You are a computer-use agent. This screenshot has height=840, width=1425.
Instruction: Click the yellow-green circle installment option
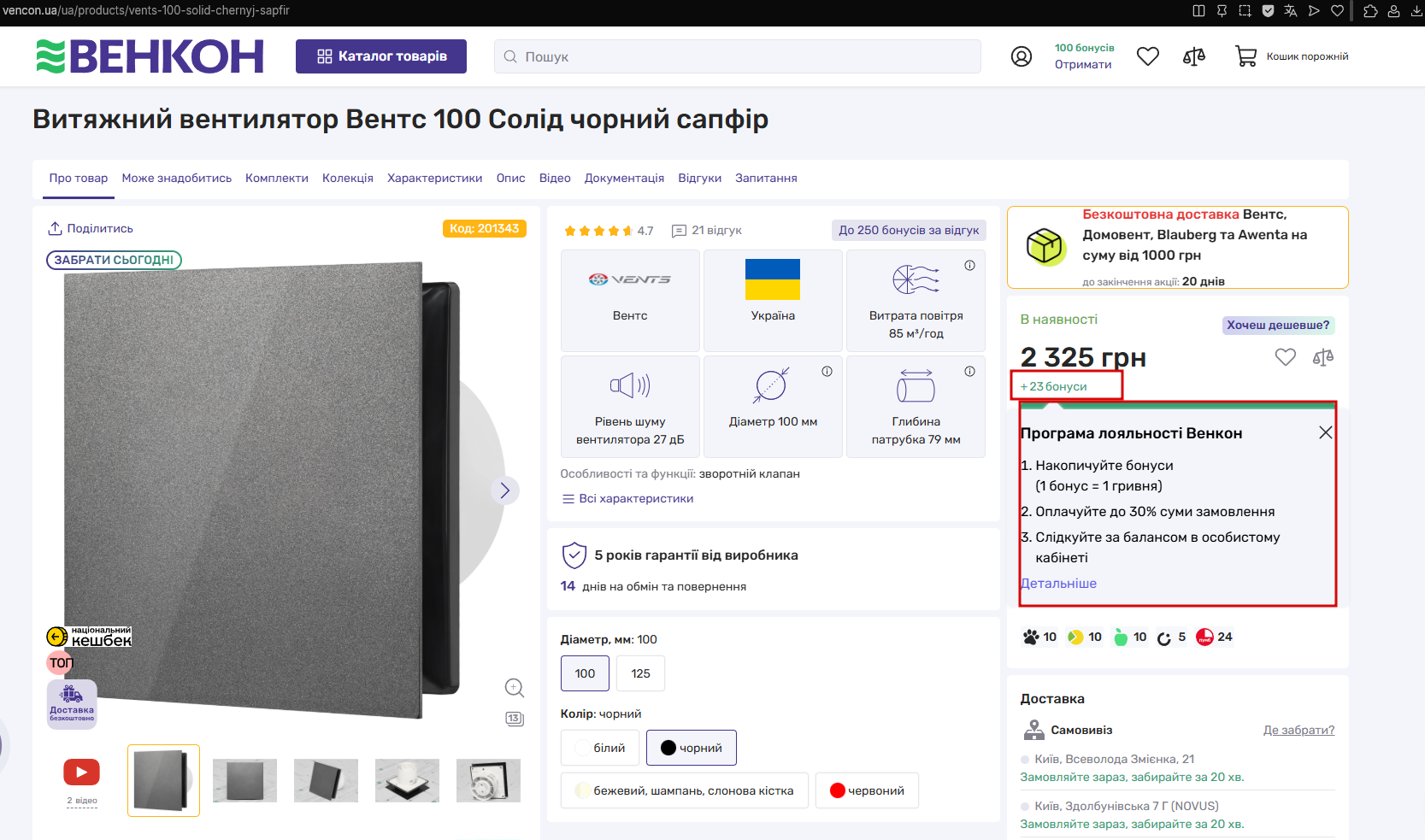tap(1085, 637)
